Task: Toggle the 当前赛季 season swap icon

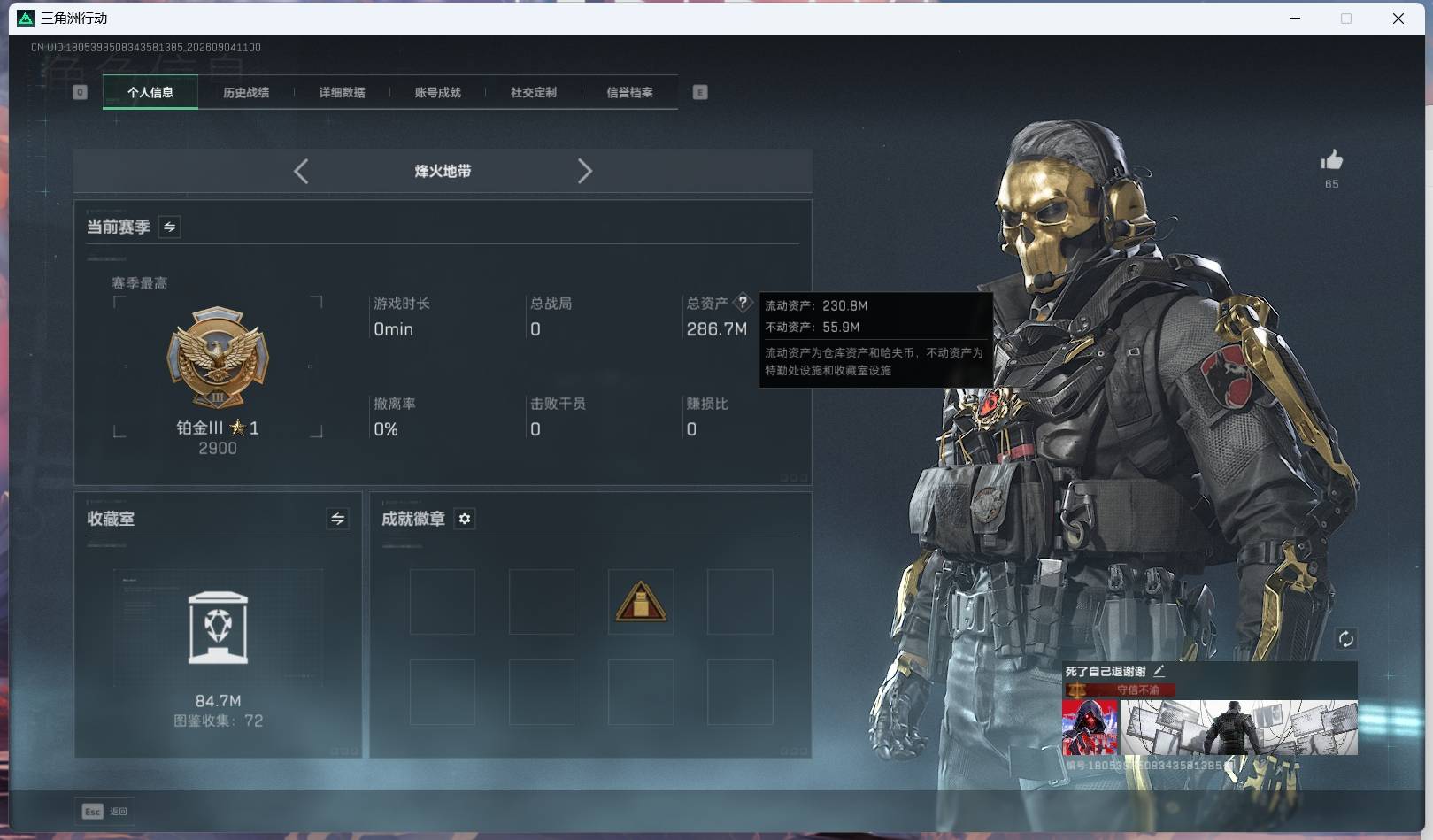Action: pos(169,227)
